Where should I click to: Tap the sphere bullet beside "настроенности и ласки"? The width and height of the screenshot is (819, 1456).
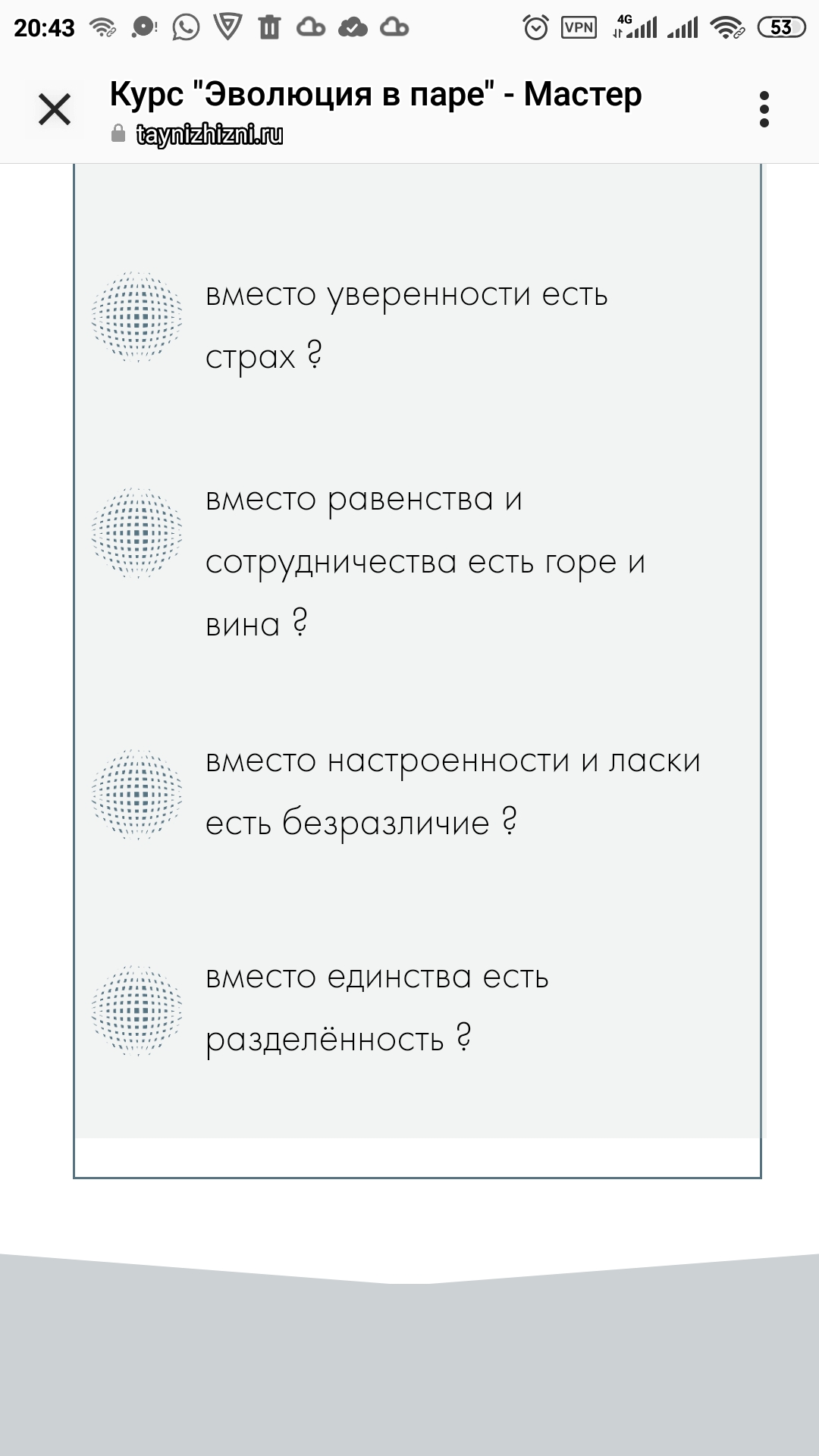tap(137, 794)
